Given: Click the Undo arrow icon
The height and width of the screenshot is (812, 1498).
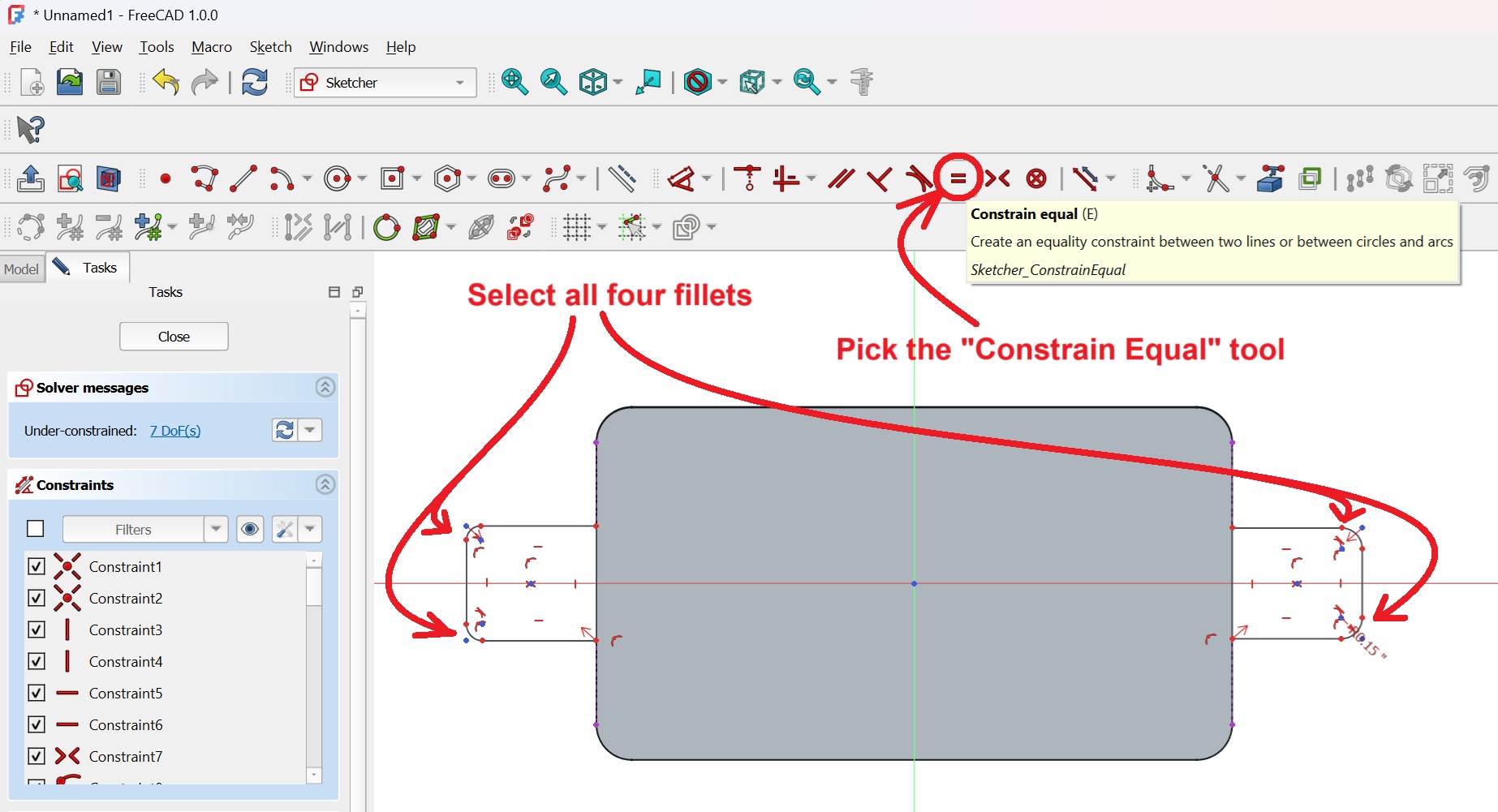Looking at the screenshot, I should click(166, 82).
